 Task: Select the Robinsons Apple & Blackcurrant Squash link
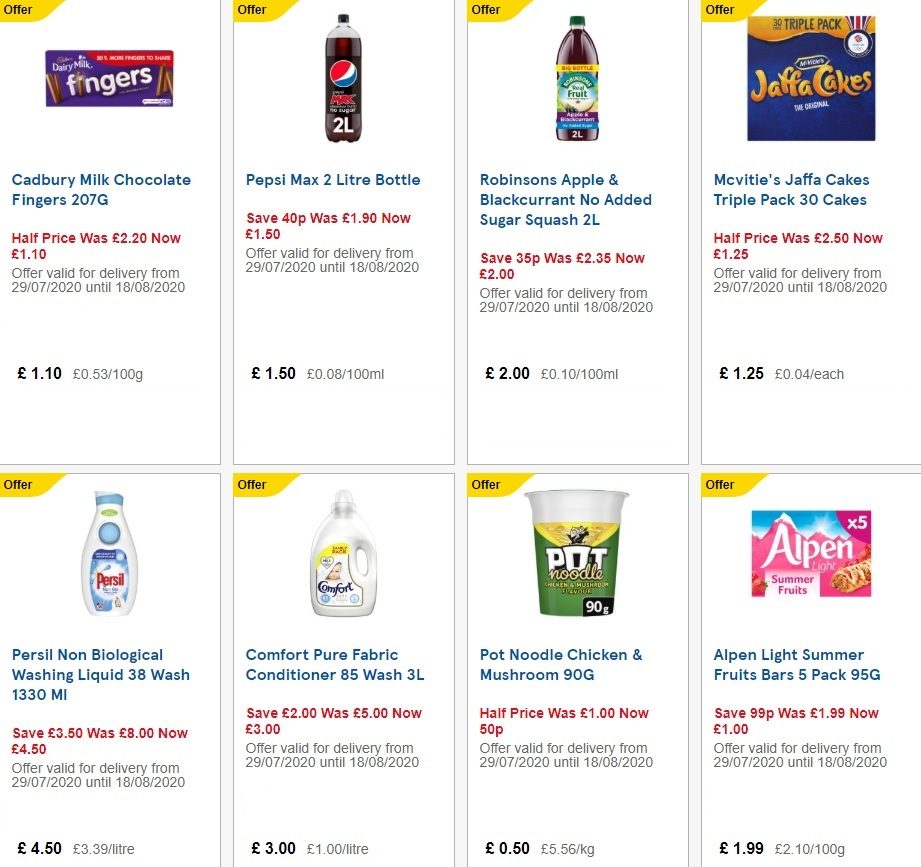(565, 199)
